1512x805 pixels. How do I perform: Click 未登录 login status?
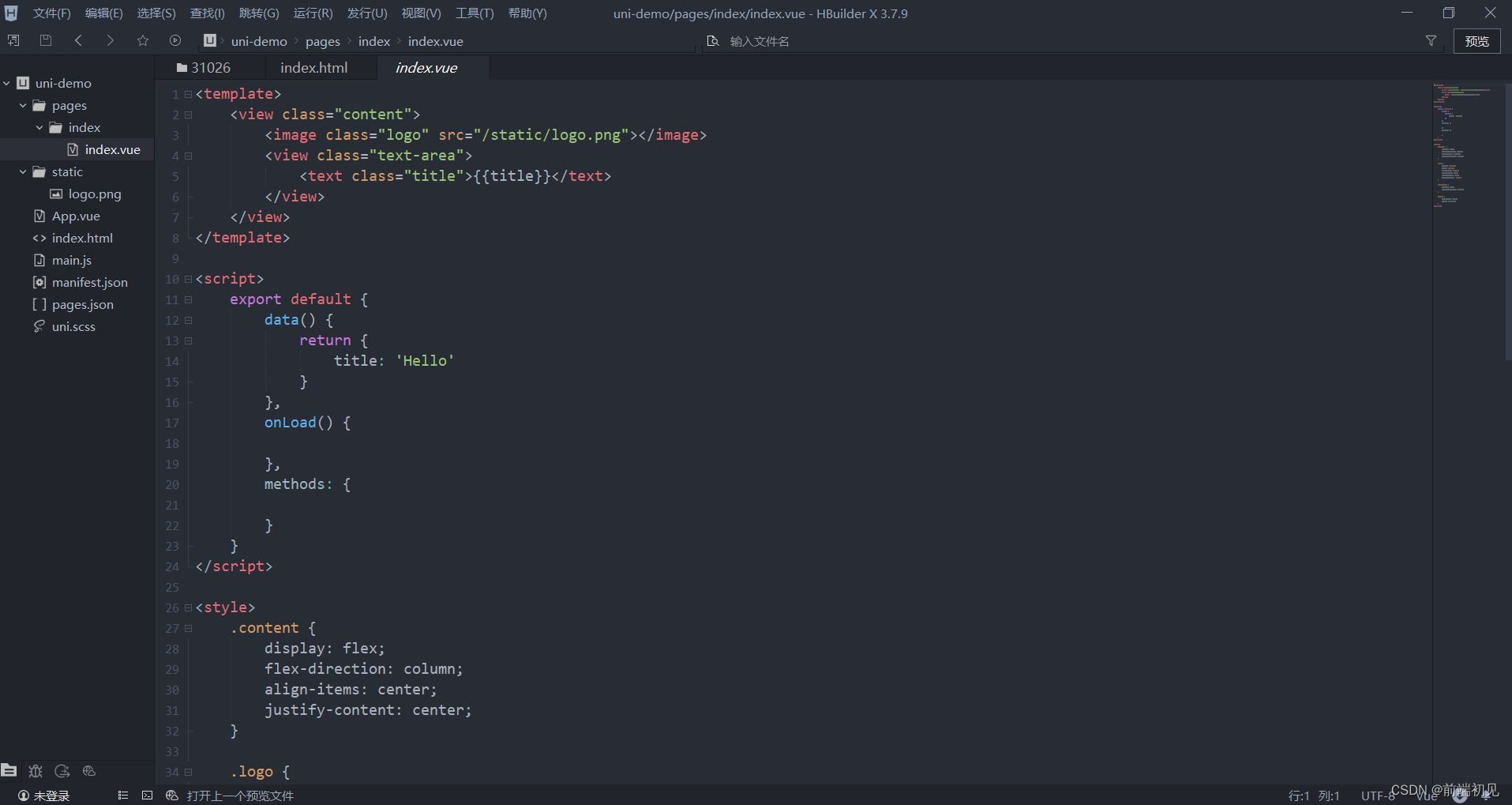point(51,796)
